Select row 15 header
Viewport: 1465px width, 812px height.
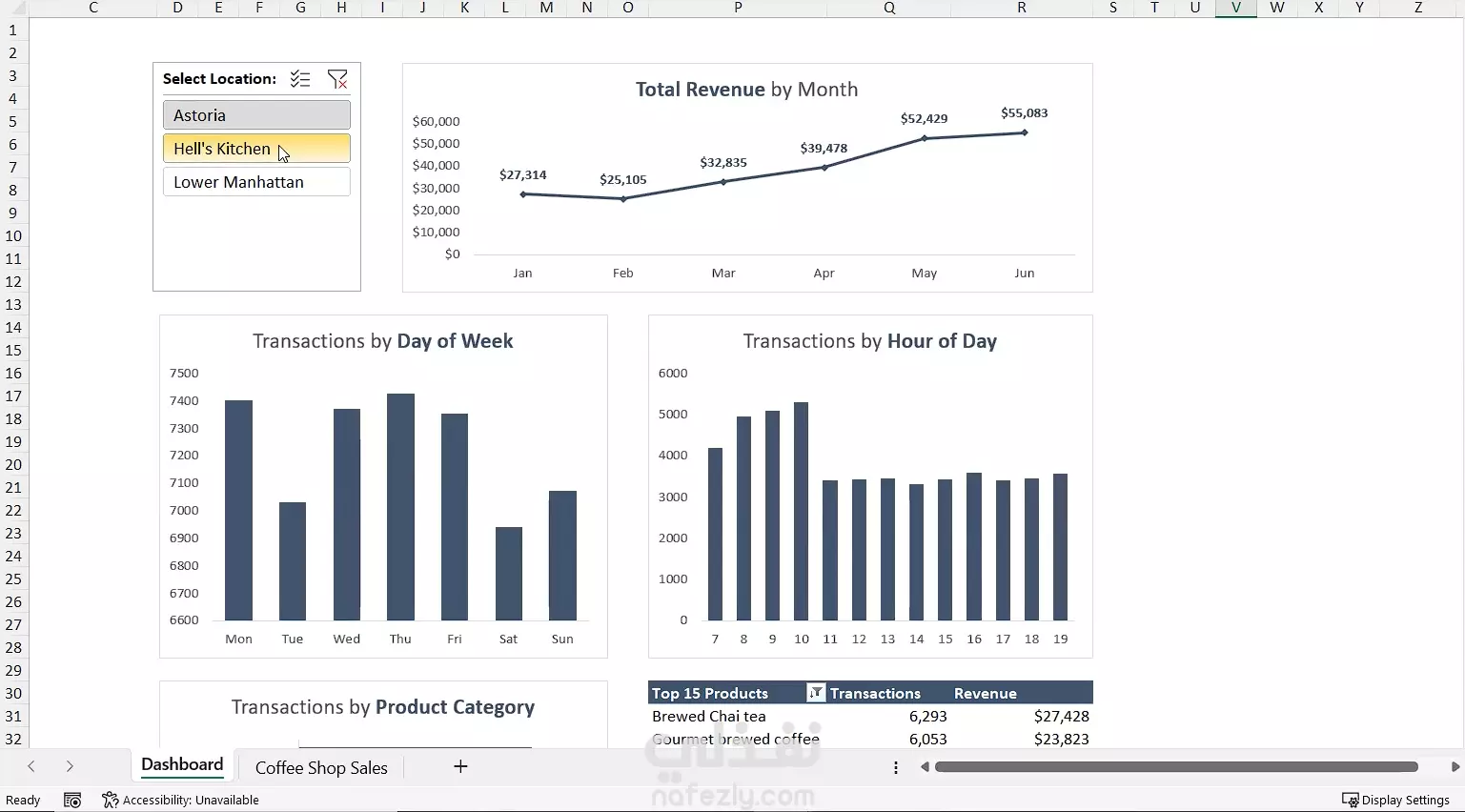tap(13, 350)
